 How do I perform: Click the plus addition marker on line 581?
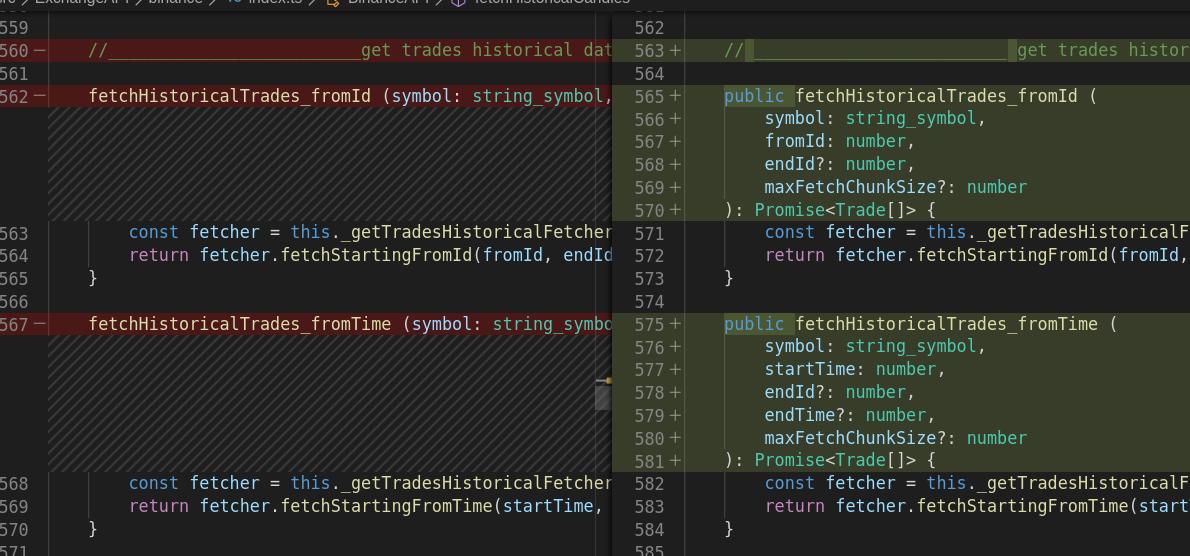675,461
